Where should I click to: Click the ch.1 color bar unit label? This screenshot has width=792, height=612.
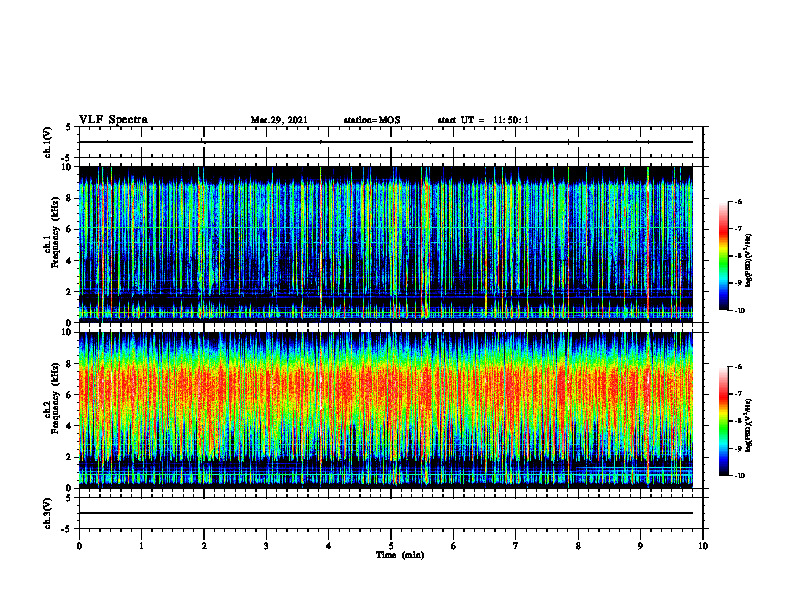749,261
